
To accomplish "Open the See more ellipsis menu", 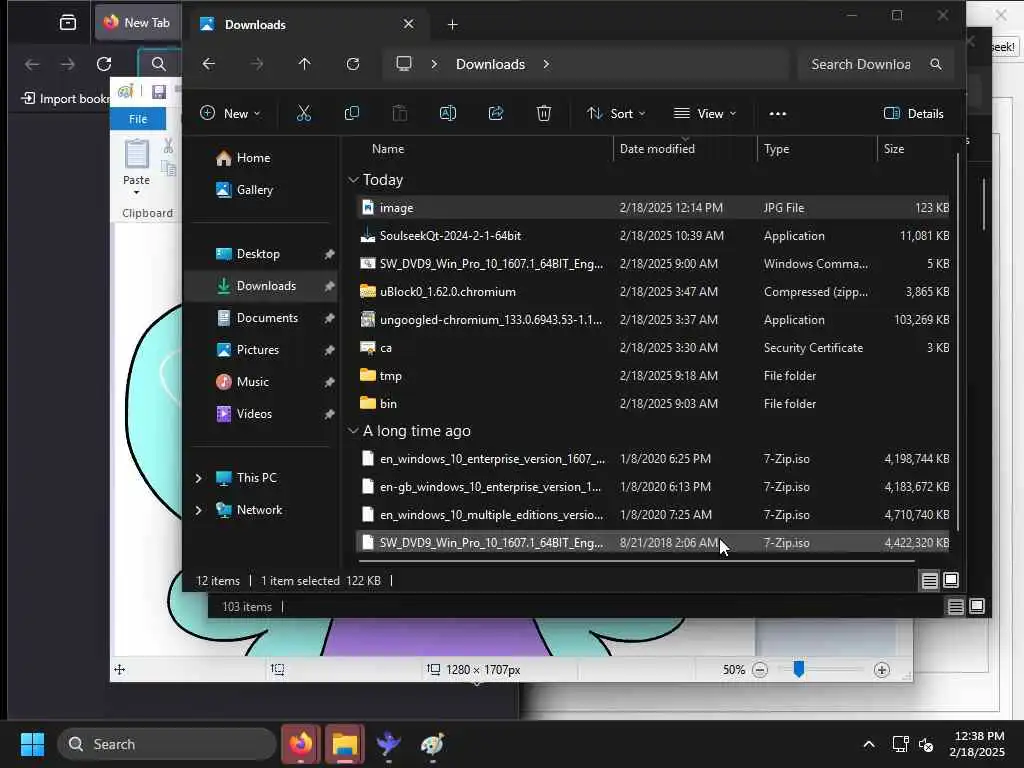I will click(x=777, y=114).
